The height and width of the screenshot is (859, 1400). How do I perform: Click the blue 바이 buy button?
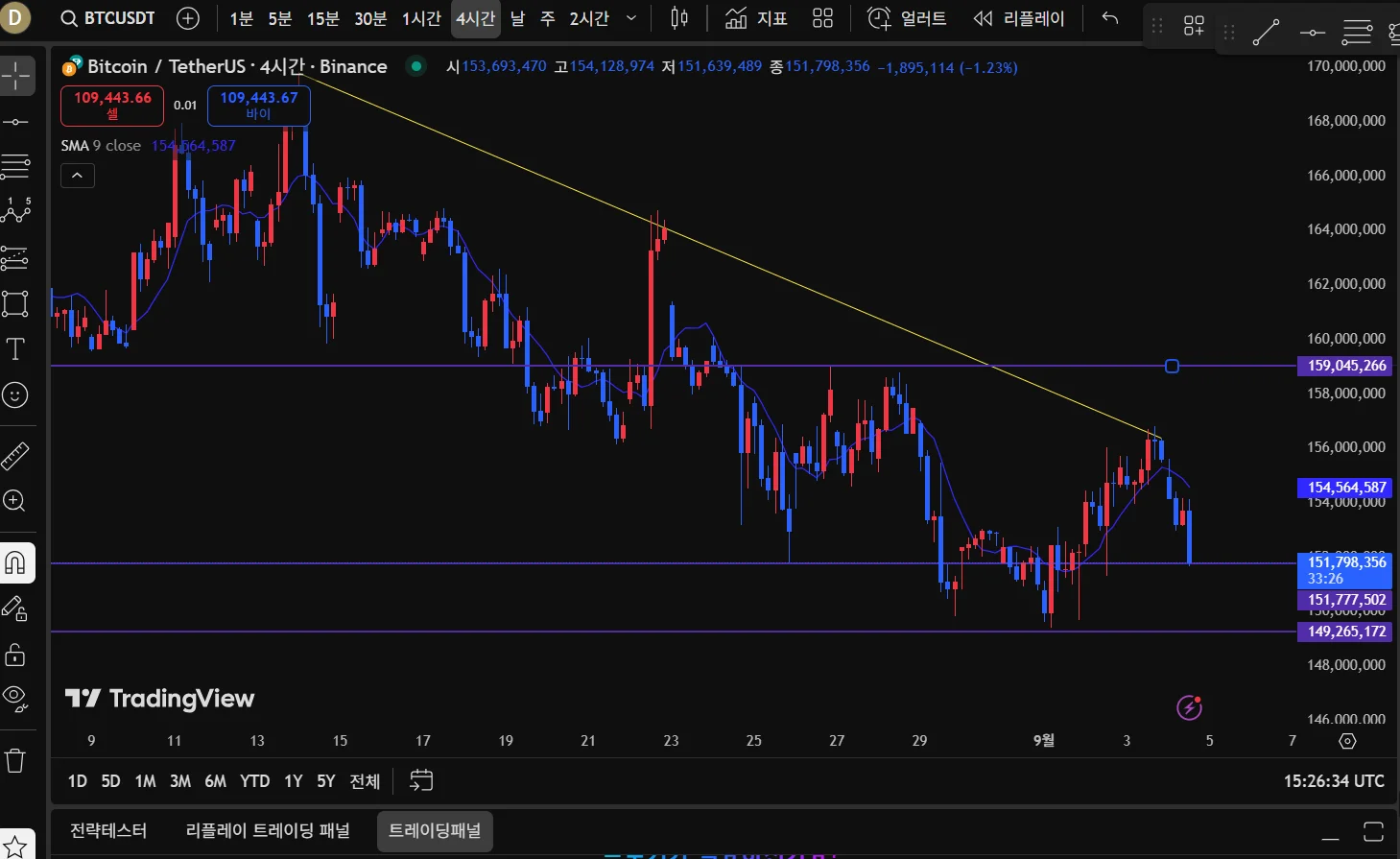[259, 106]
